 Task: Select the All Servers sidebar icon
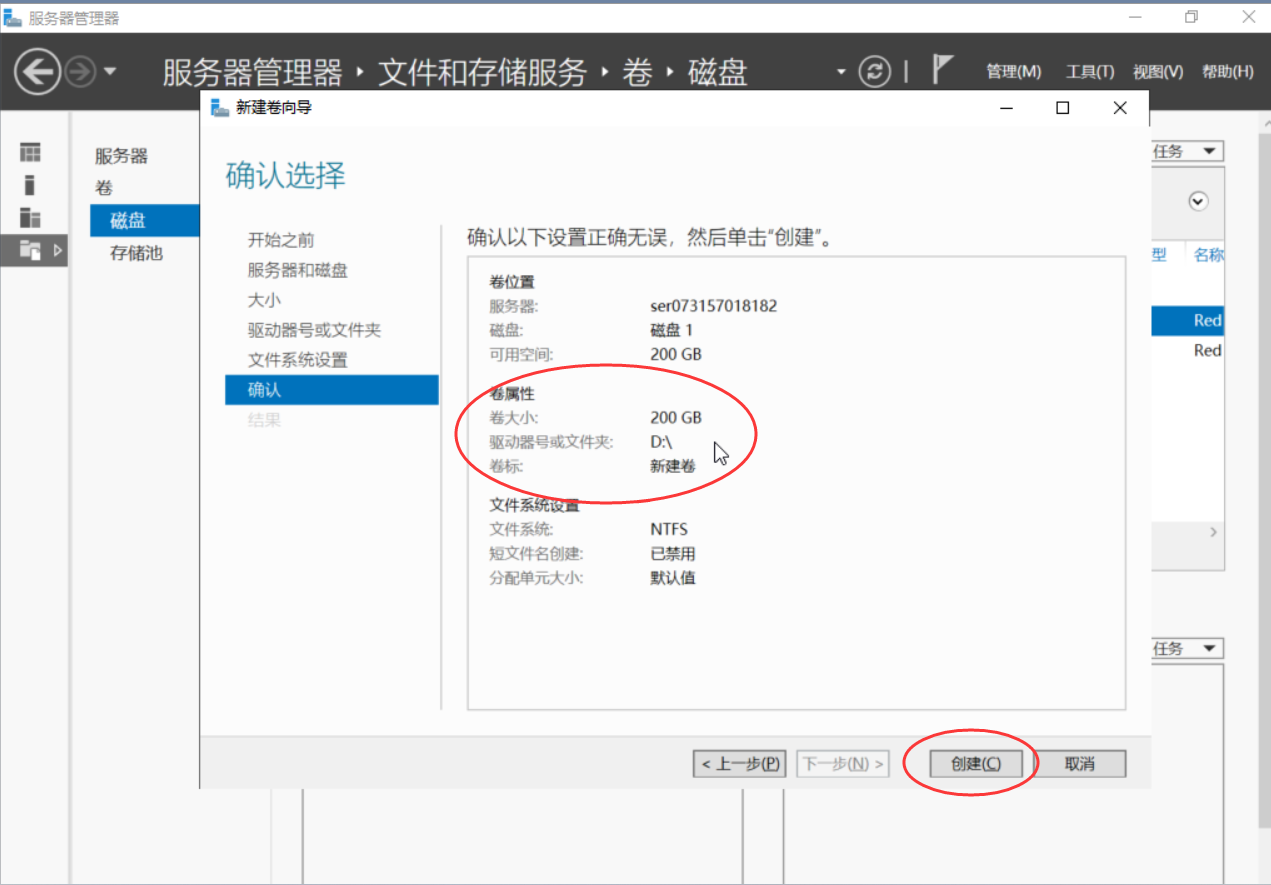pyautogui.click(x=31, y=217)
